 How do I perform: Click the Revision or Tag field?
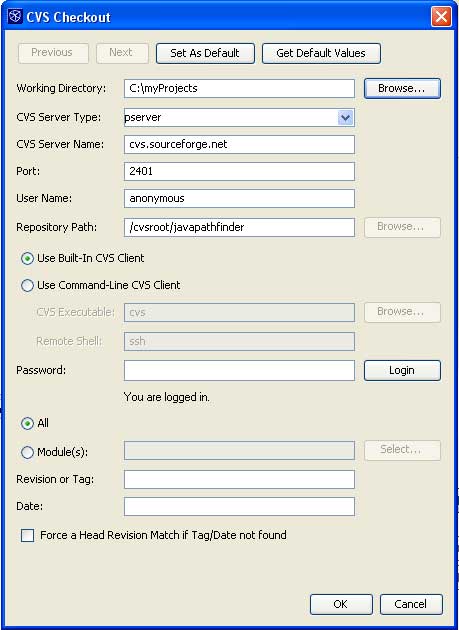click(239, 479)
